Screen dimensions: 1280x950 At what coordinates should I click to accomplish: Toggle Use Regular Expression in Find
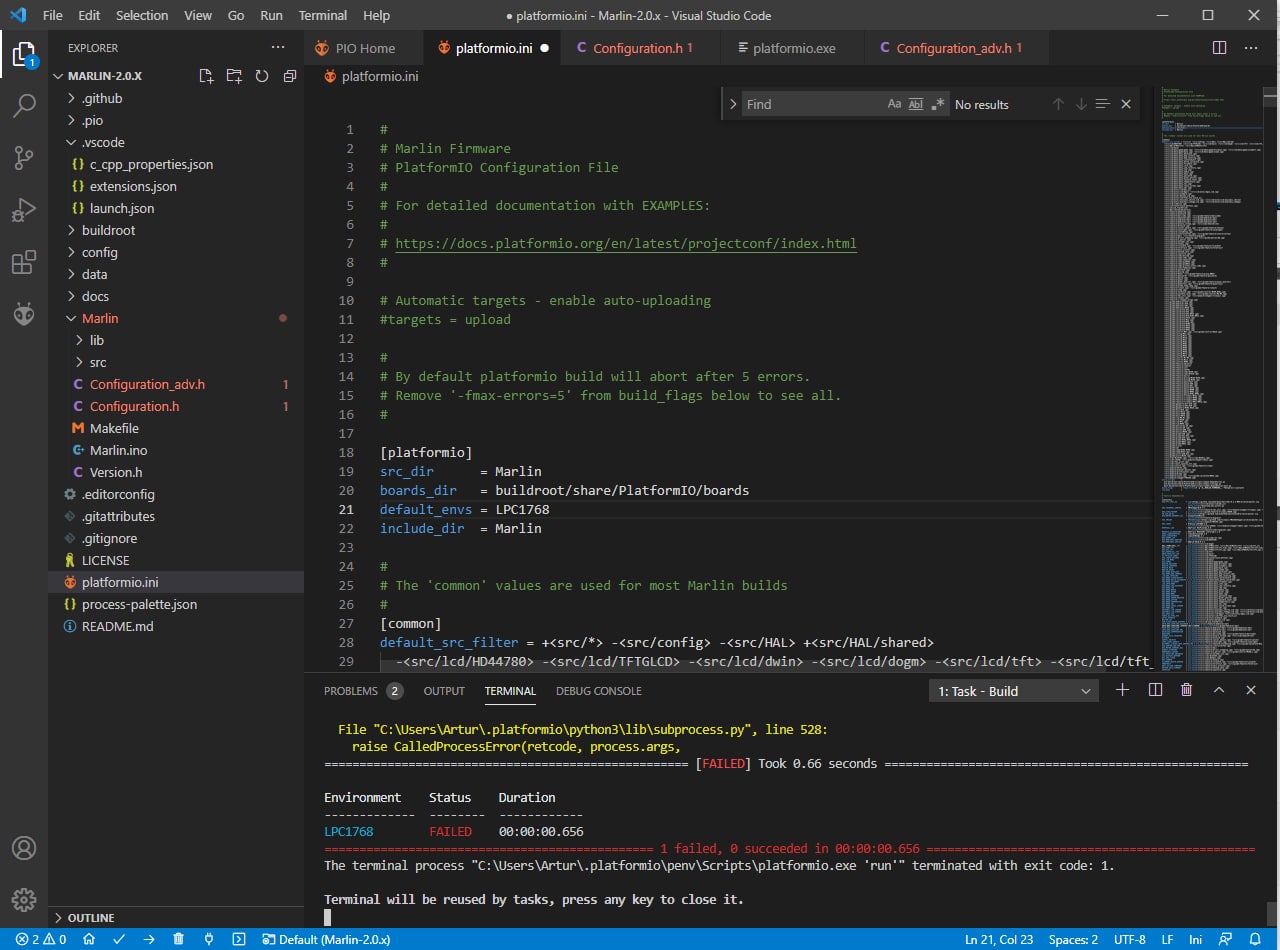(938, 104)
